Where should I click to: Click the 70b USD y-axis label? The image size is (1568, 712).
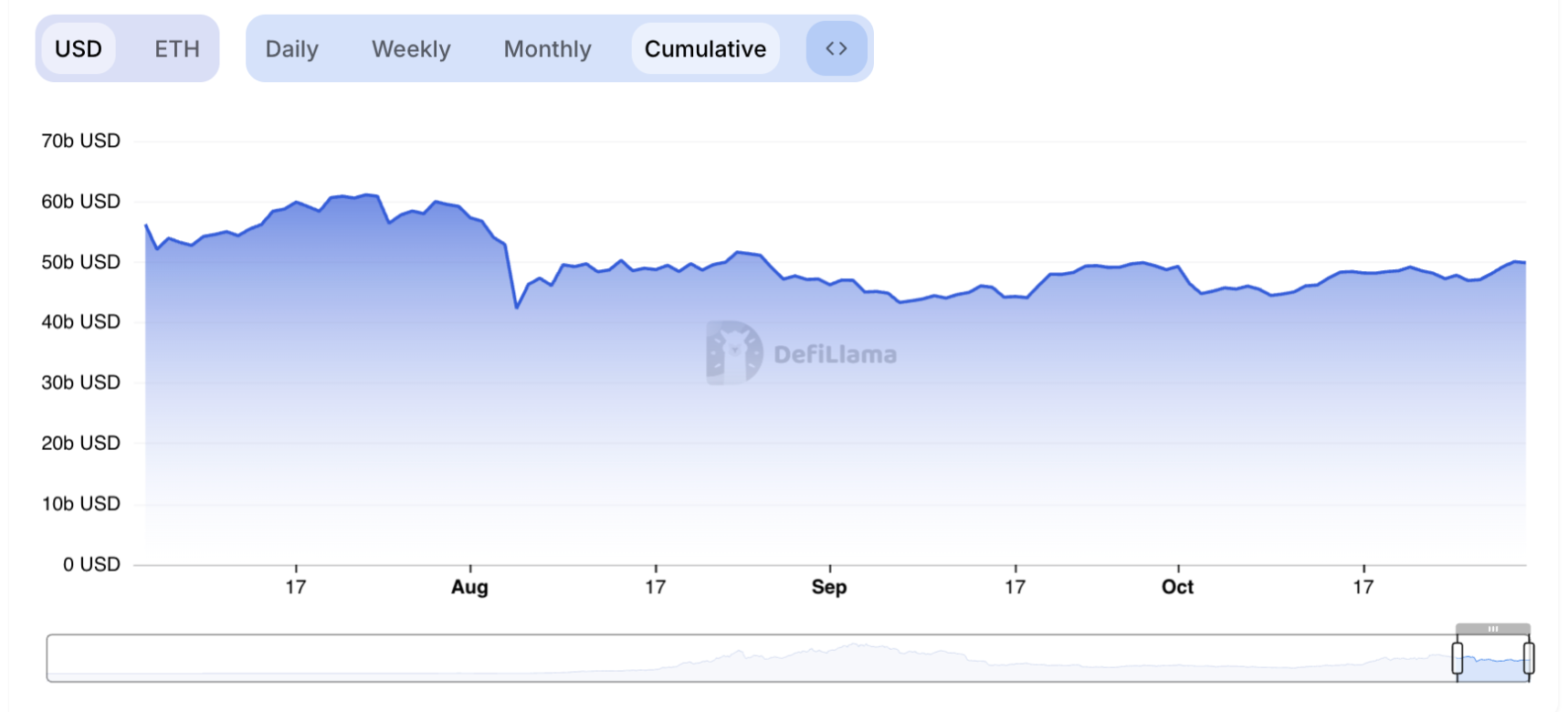point(80,141)
